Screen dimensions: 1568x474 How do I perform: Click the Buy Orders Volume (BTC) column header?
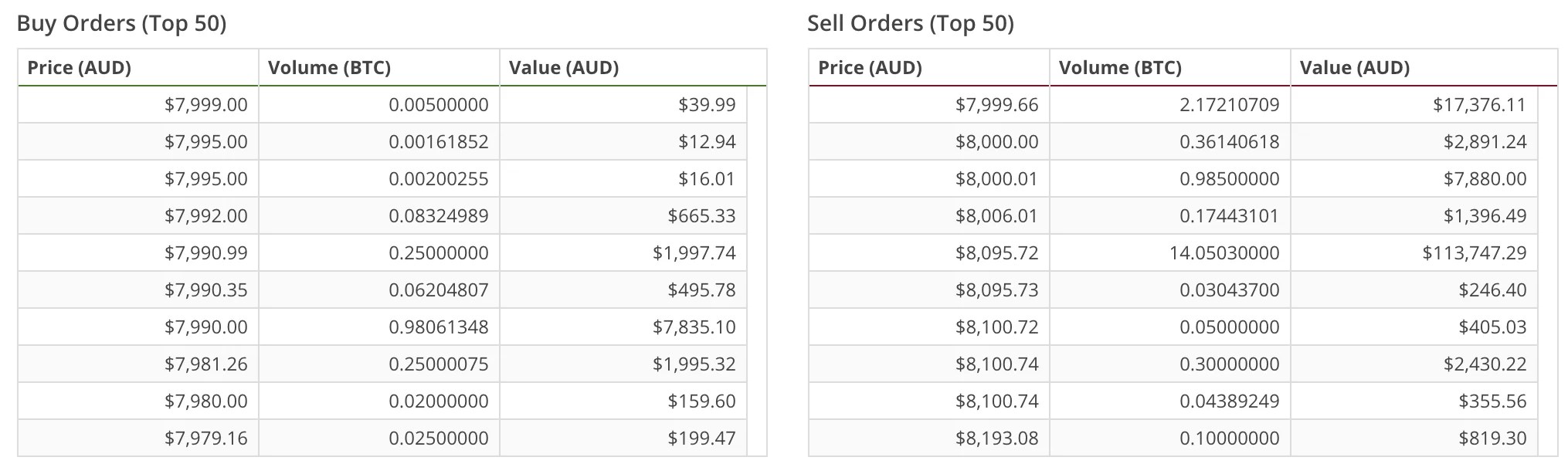pyautogui.click(x=329, y=68)
